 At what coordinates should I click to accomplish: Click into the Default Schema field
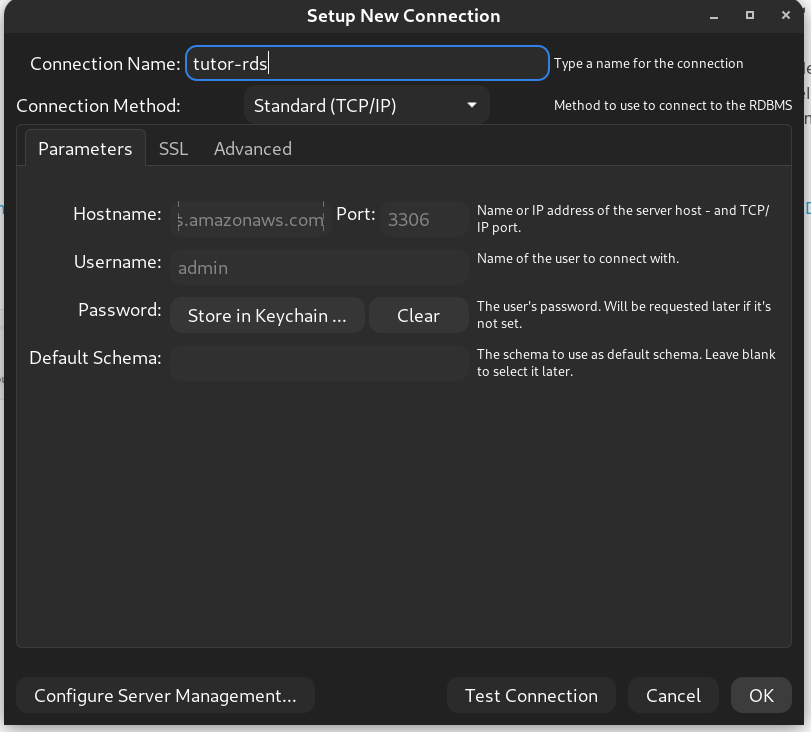(x=318, y=362)
